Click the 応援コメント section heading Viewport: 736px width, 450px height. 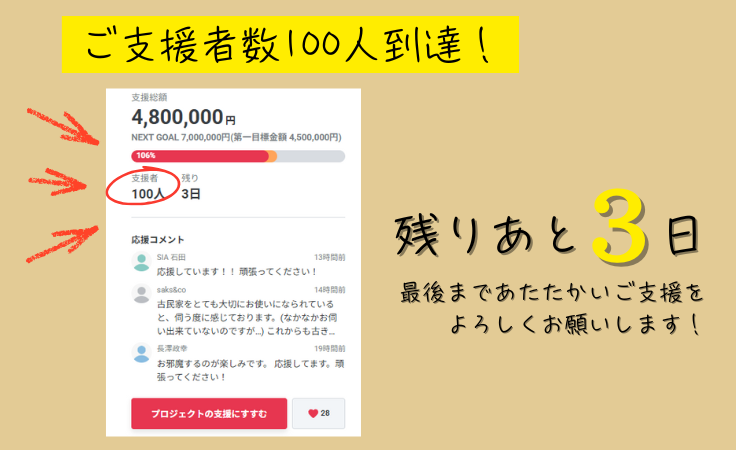(158, 240)
